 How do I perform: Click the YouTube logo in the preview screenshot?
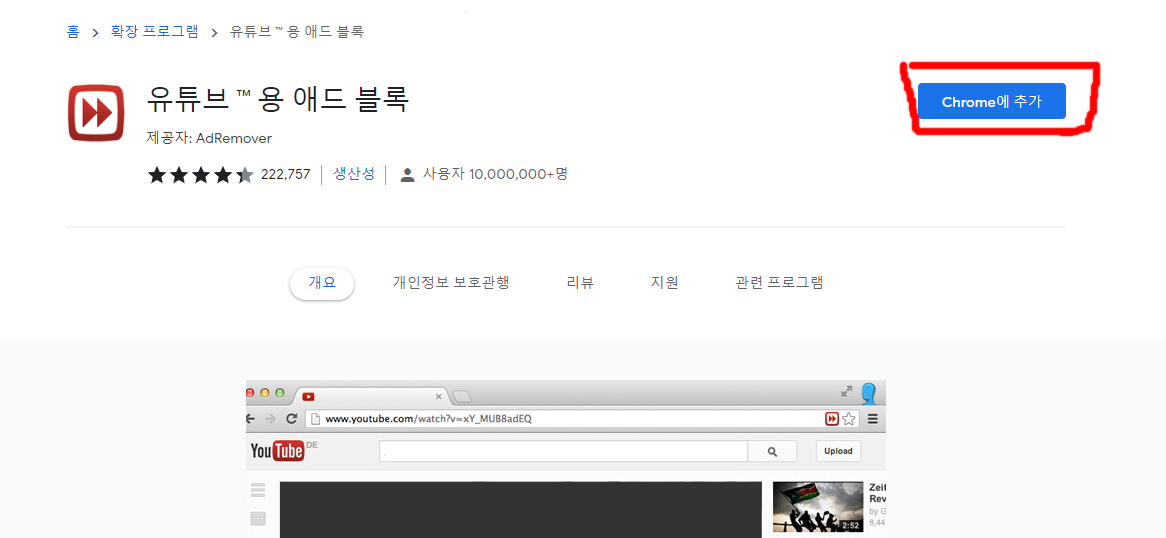point(277,451)
